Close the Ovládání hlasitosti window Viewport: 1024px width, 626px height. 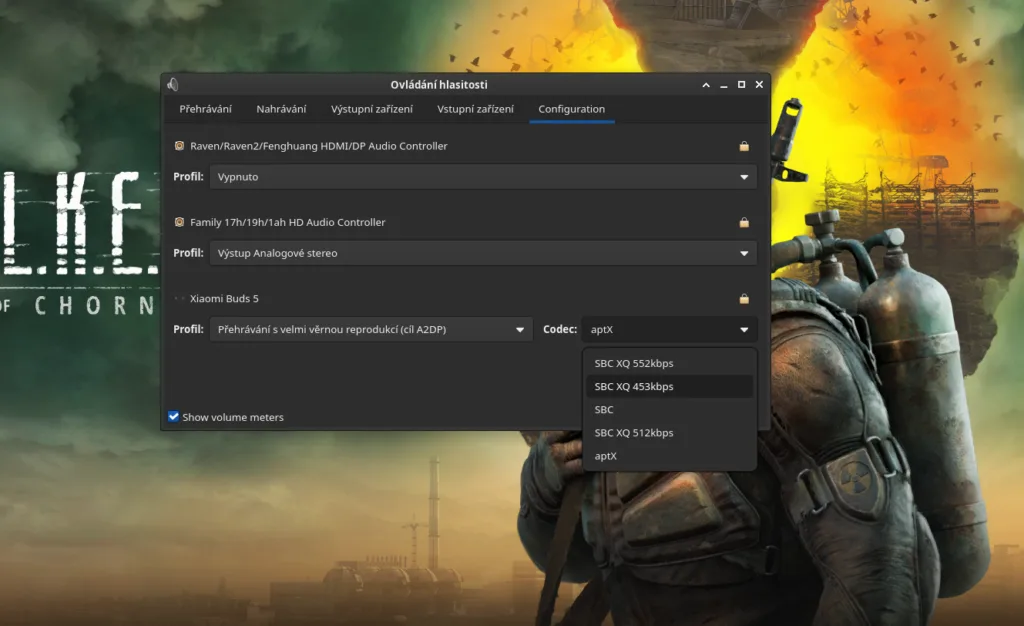click(x=759, y=85)
